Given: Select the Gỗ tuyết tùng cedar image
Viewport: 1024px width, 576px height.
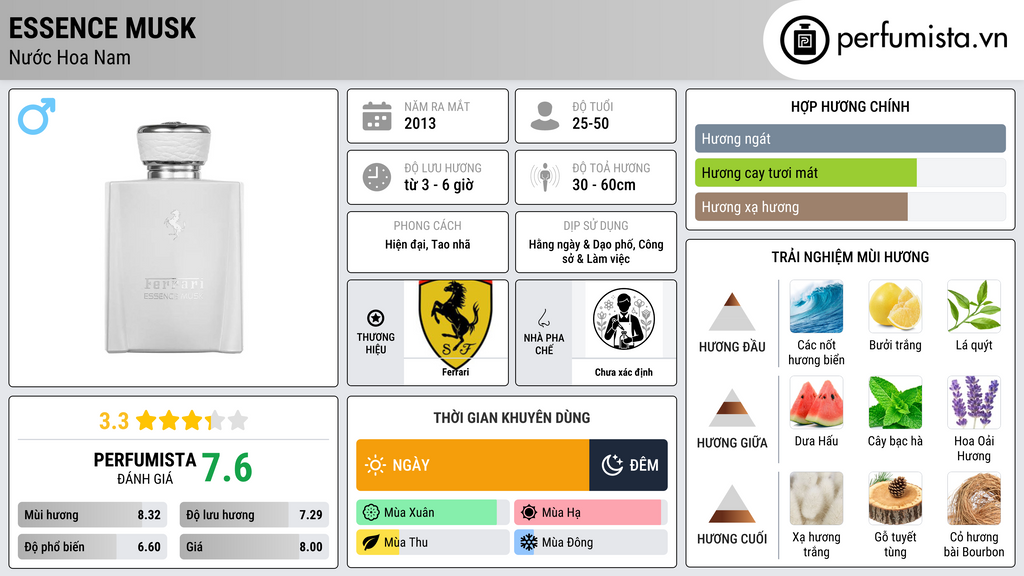Looking at the screenshot, I should coord(895,498).
